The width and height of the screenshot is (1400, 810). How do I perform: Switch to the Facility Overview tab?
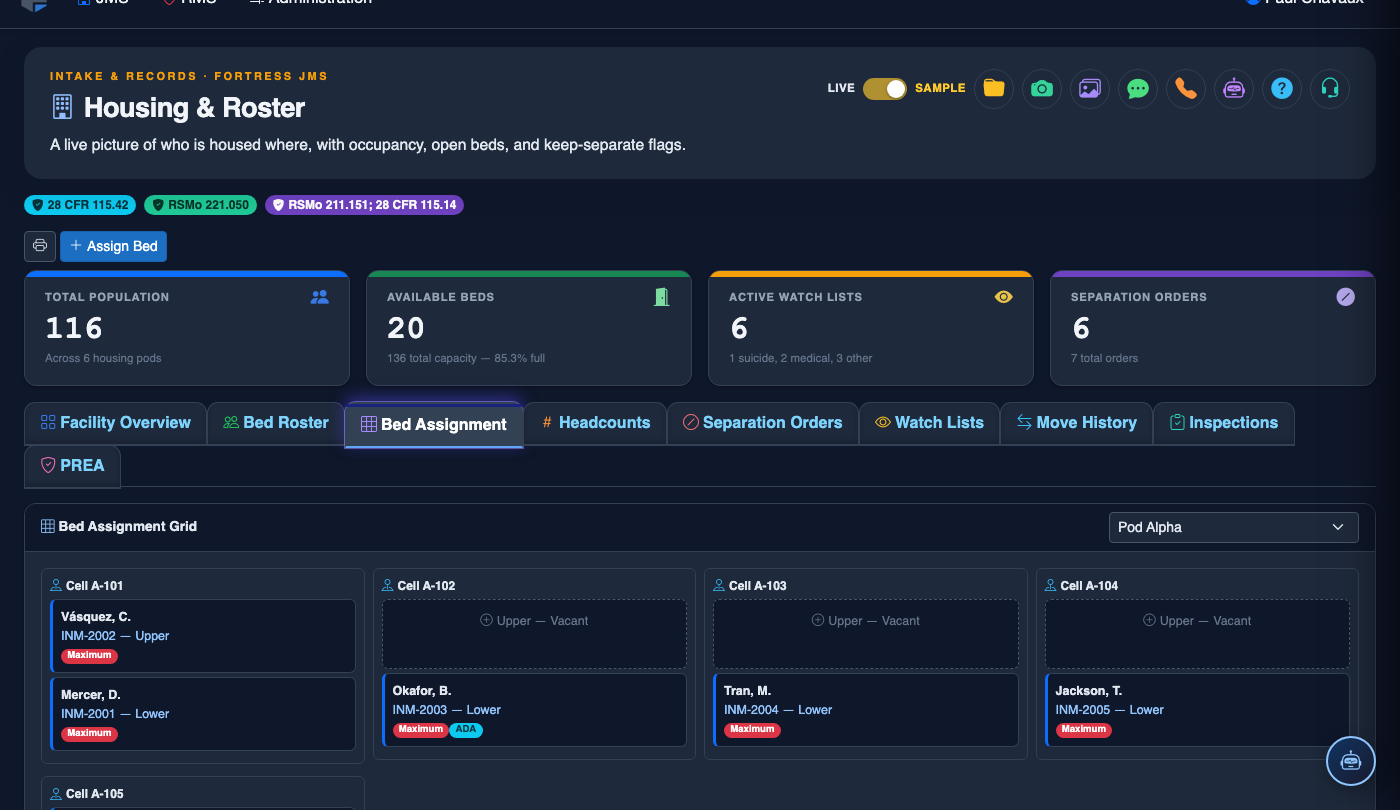pyautogui.click(x=115, y=423)
